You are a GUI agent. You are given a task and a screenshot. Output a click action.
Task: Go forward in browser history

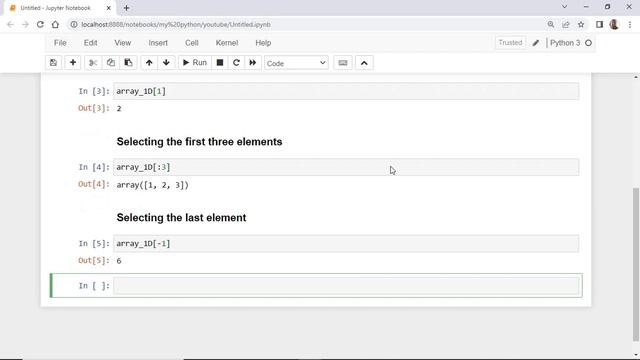click(x=25, y=24)
